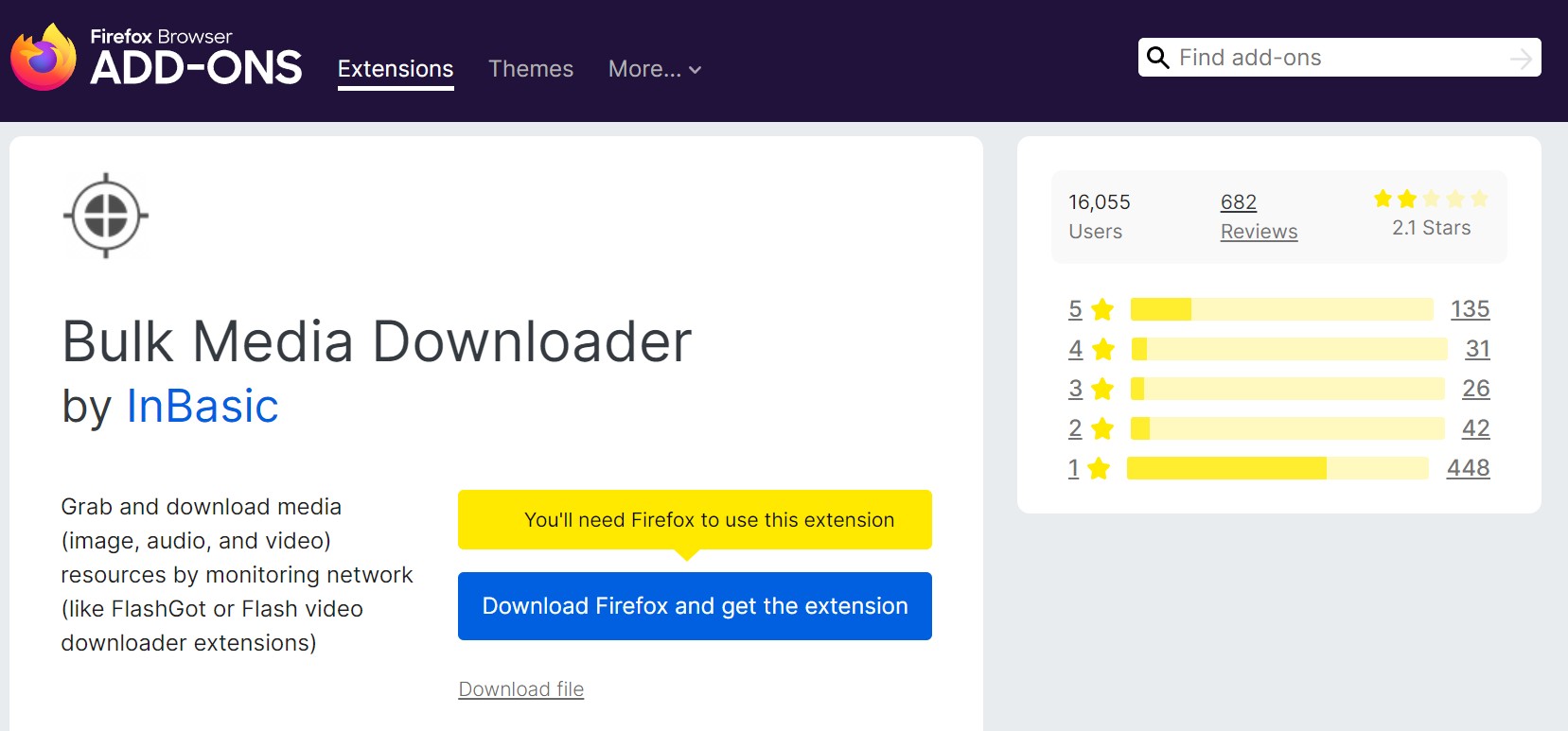Open the 135 five-star reviews count
Image resolution: width=1568 pixels, height=731 pixels.
coord(1471,309)
